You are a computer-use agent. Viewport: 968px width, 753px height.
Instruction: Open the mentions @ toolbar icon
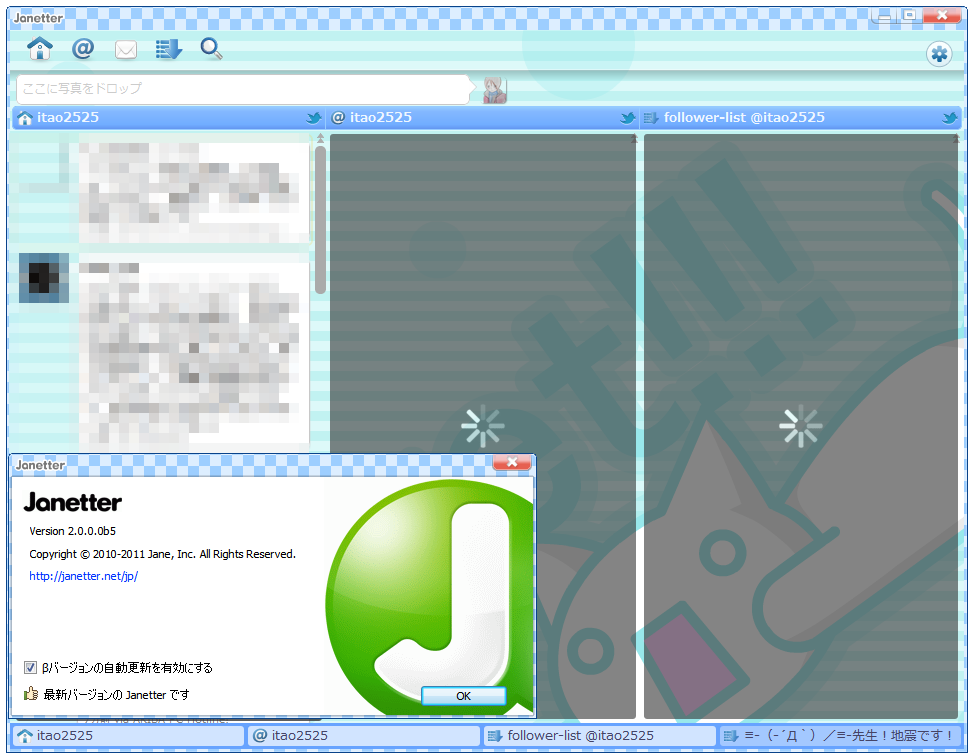[83, 48]
